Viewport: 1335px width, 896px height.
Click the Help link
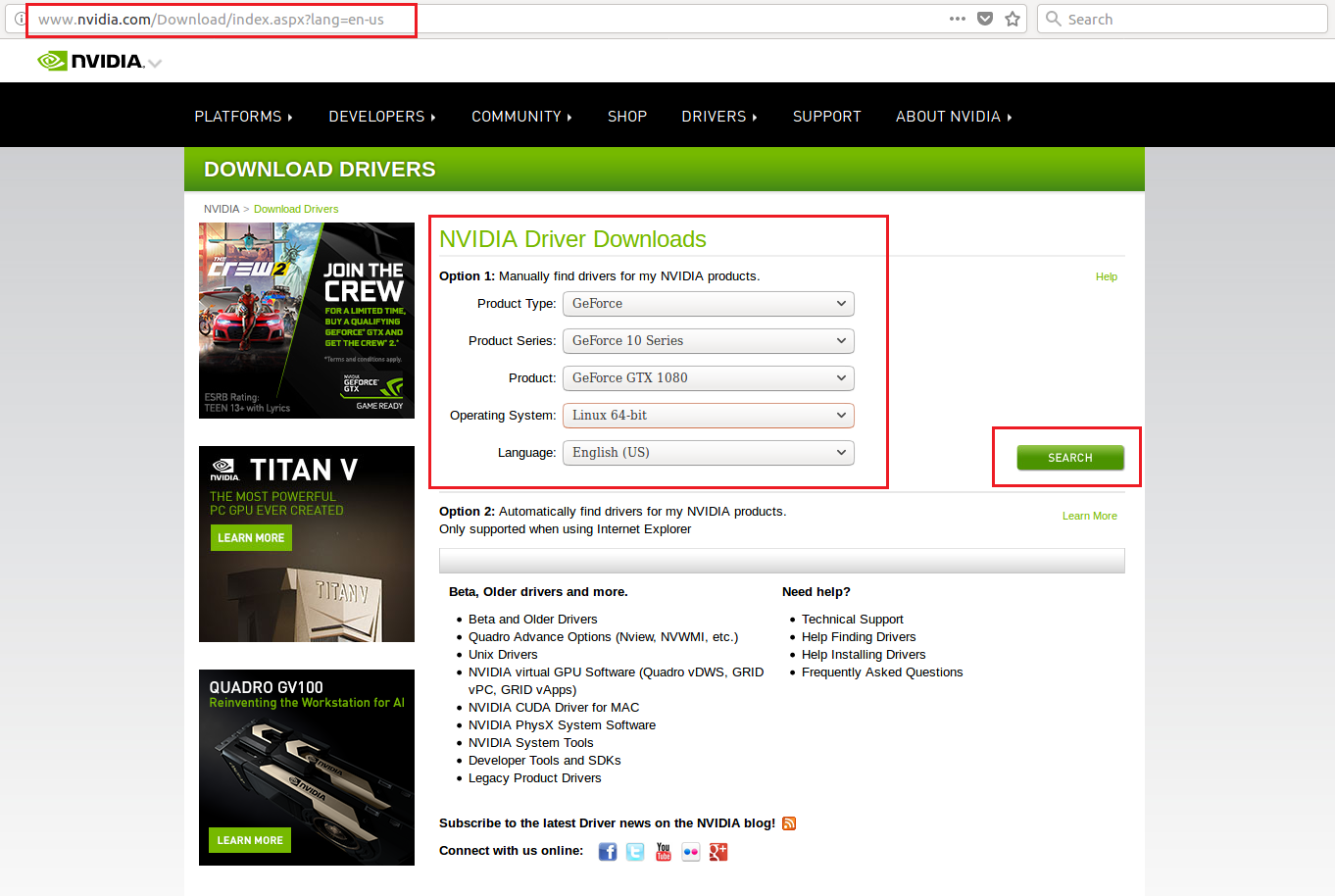point(1107,277)
